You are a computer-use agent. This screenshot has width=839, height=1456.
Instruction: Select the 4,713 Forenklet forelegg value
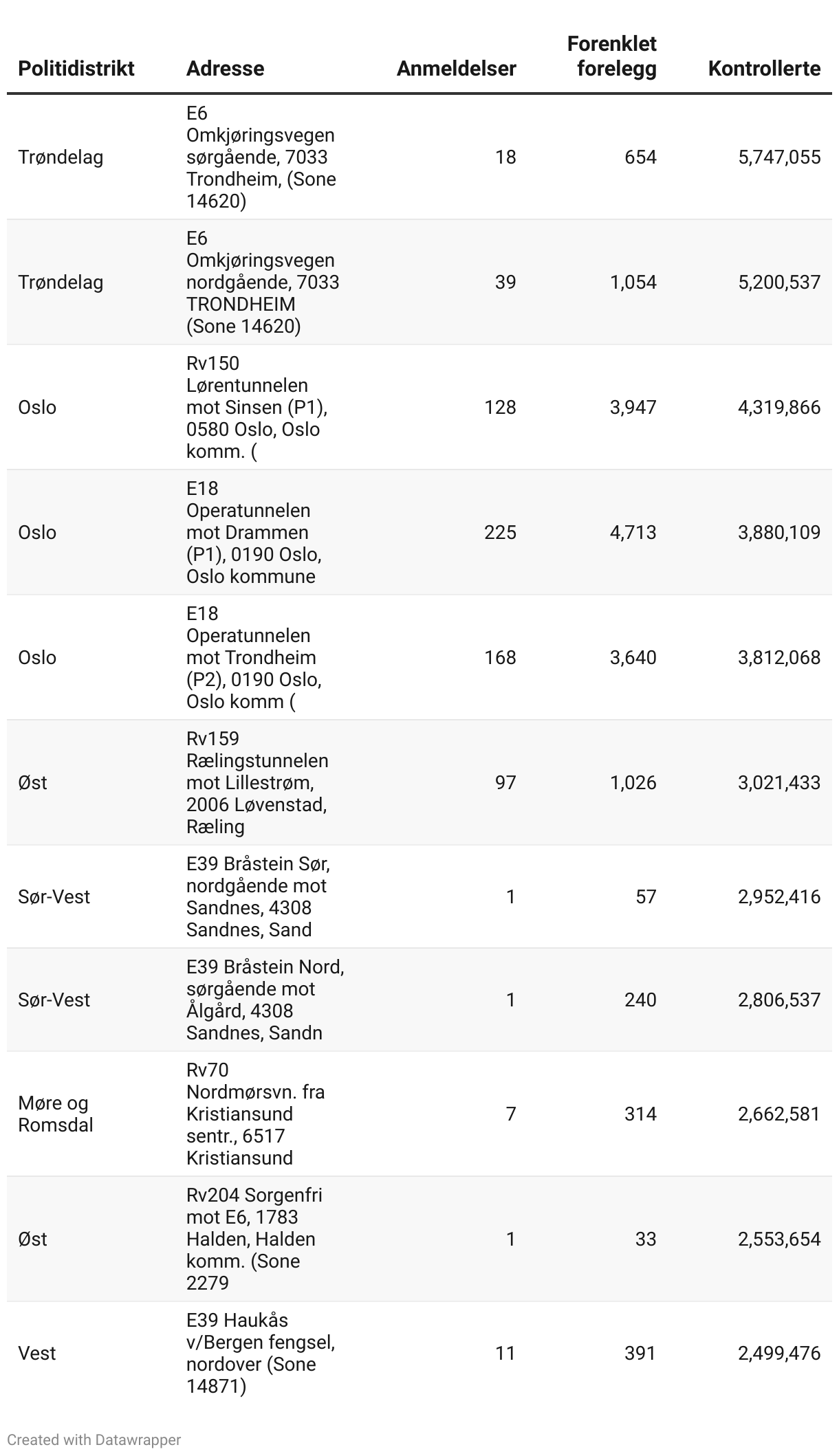point(633,533)
